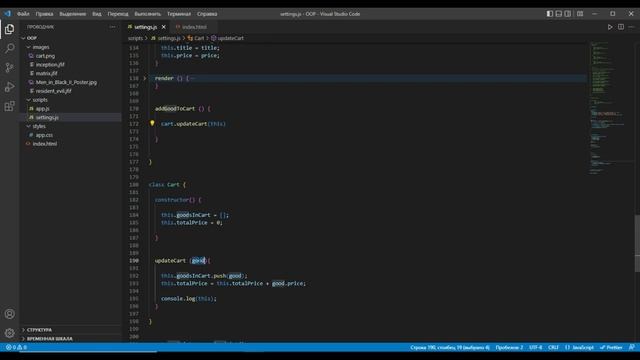Open resident_evil.jfif in file tree
The width and height of the screenshot is (640, 360).
53,91
